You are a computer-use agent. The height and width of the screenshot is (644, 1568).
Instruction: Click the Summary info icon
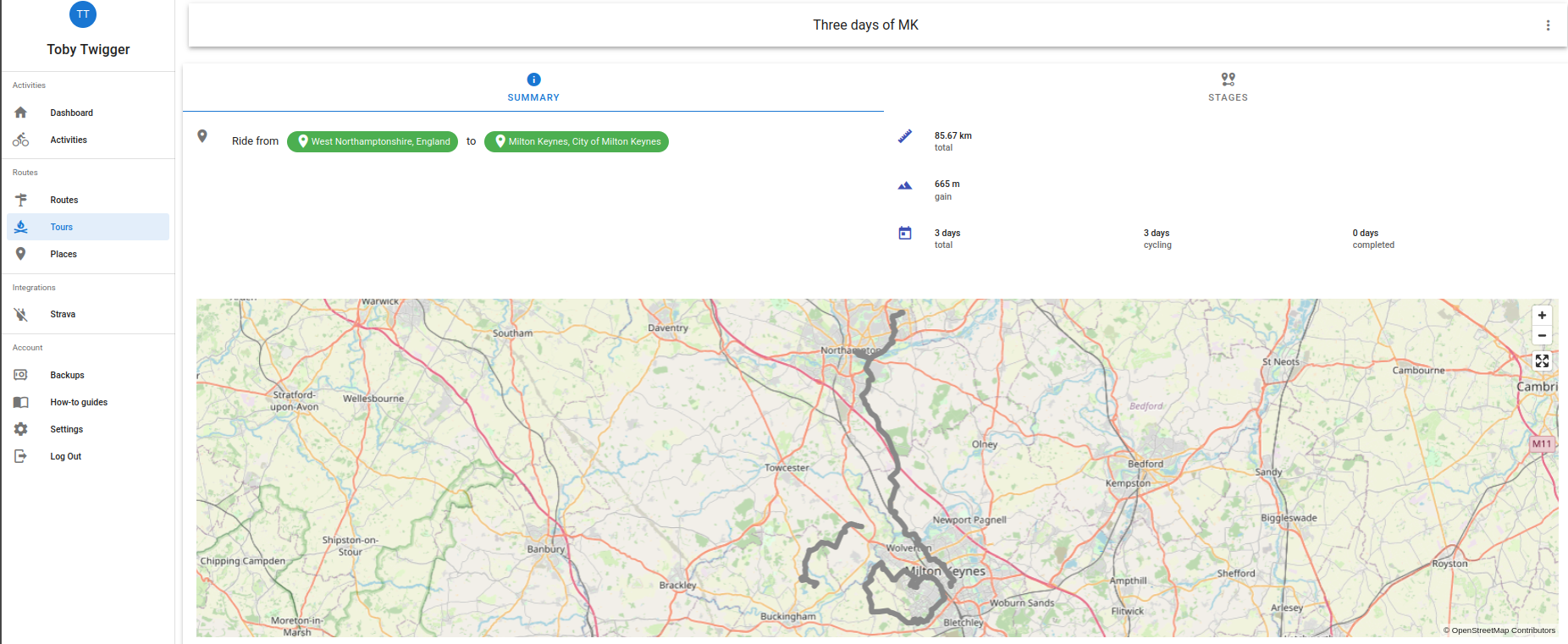pos(533,80)
